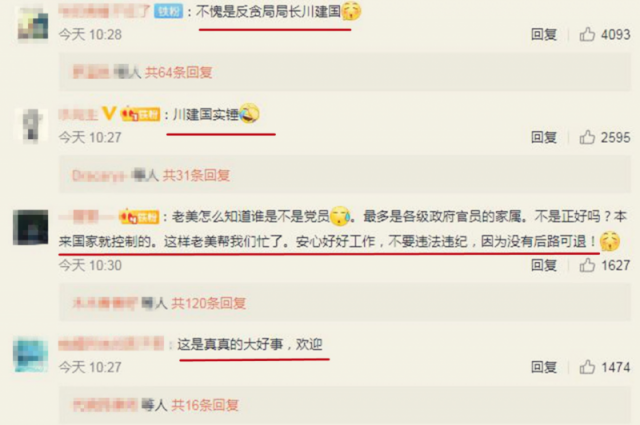Expand the 共31条回复 replies

coord(196,176)
